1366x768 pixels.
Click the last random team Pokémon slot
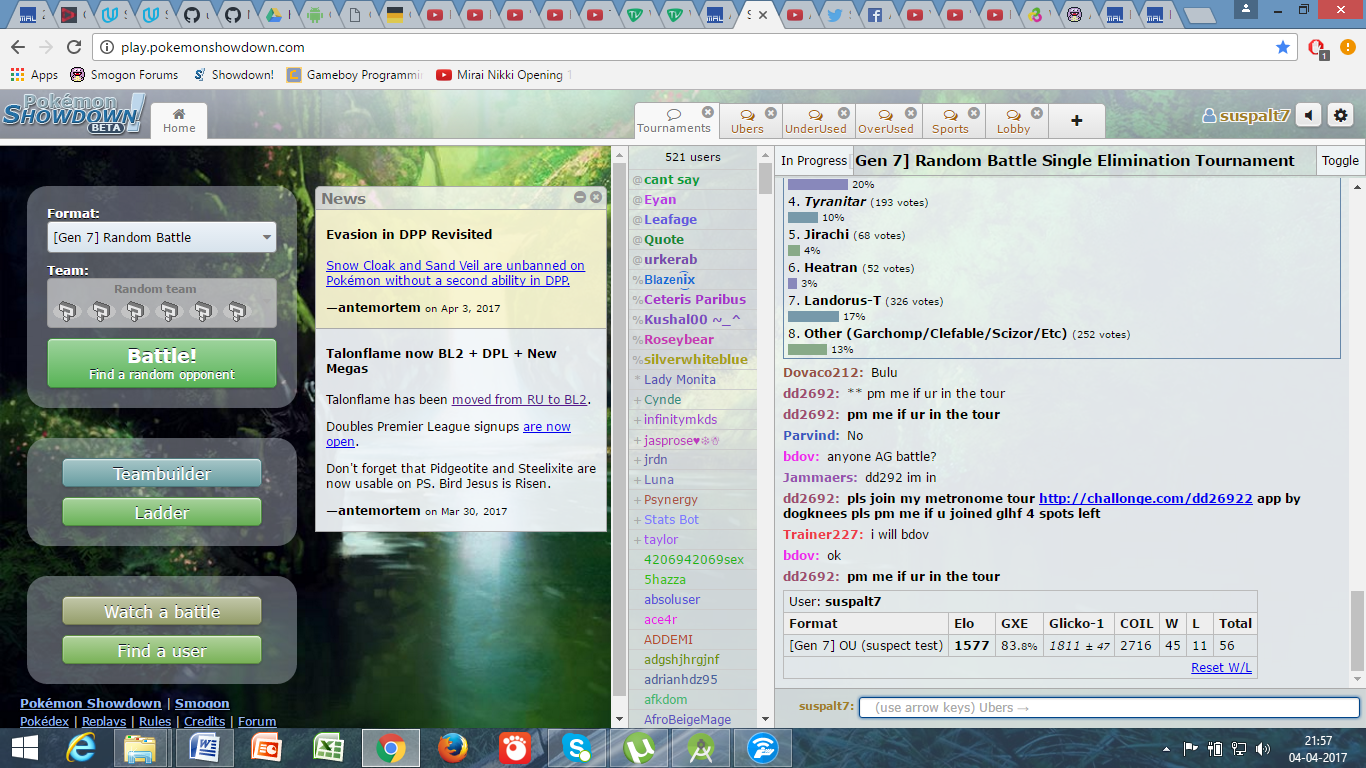[x=236, y=311]
